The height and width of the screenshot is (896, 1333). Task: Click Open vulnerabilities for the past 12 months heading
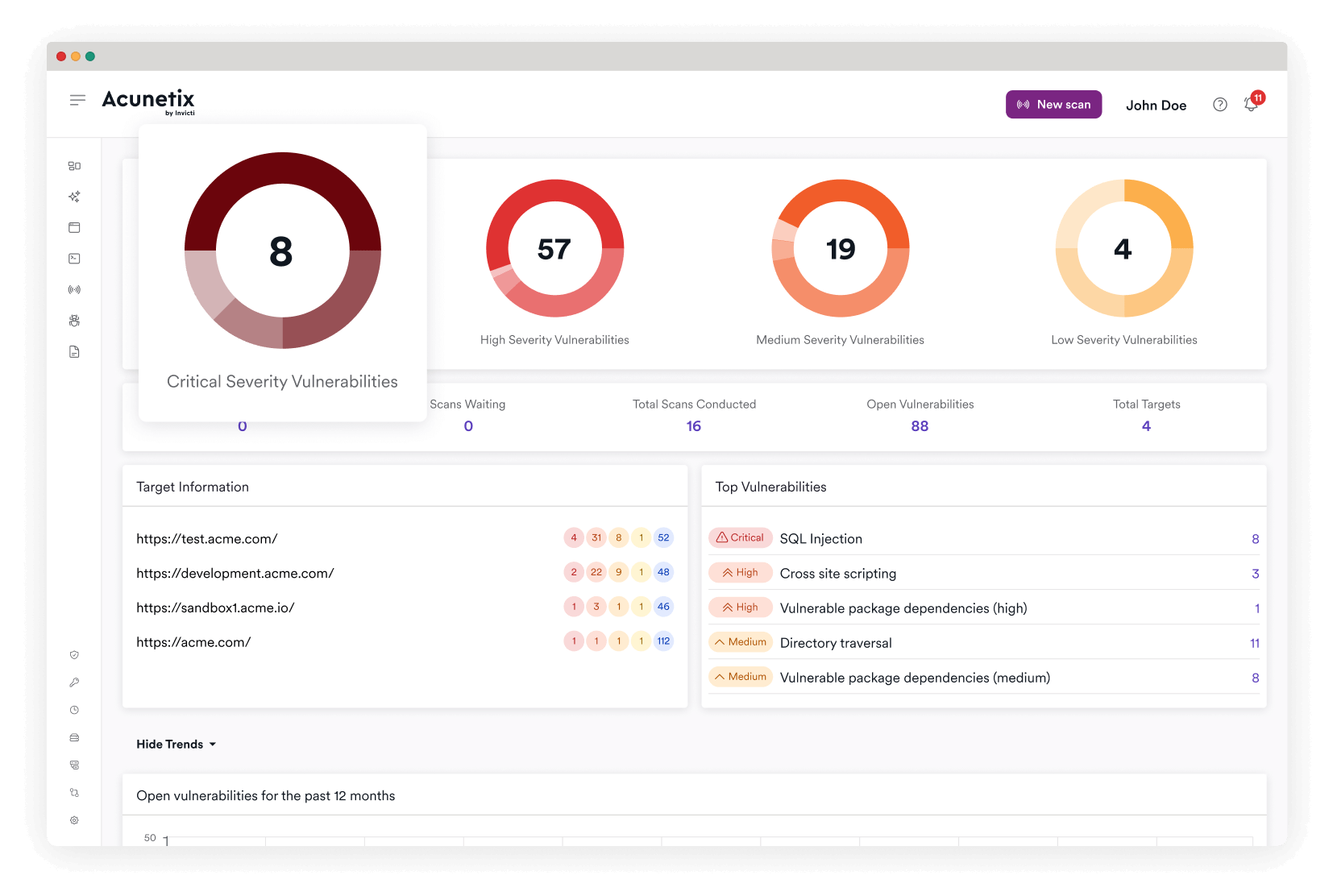pyautogui.click(x=266, y=796)
